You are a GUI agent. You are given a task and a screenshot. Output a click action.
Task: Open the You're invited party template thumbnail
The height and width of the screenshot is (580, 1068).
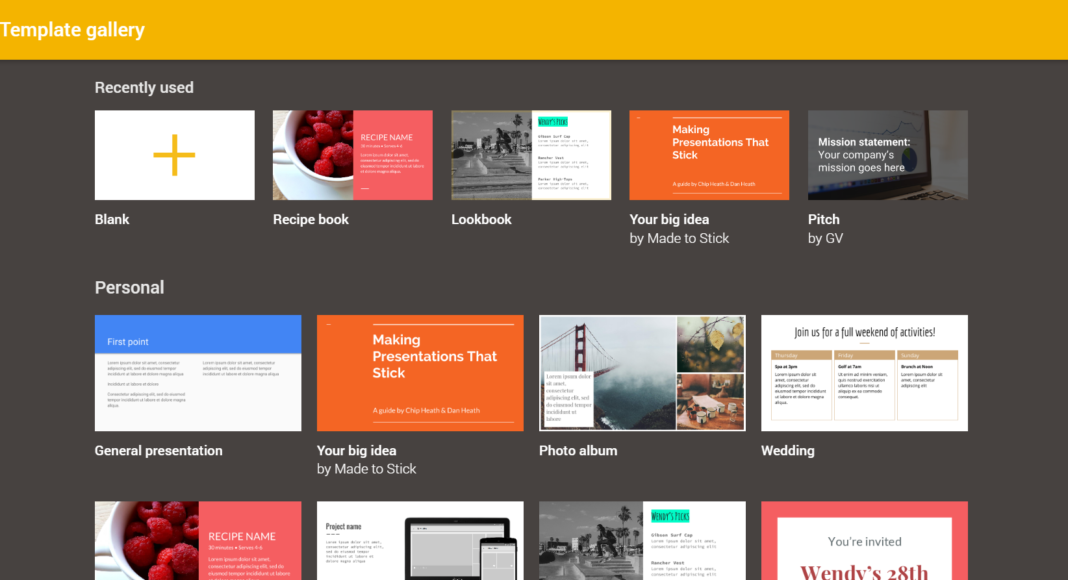864,541
